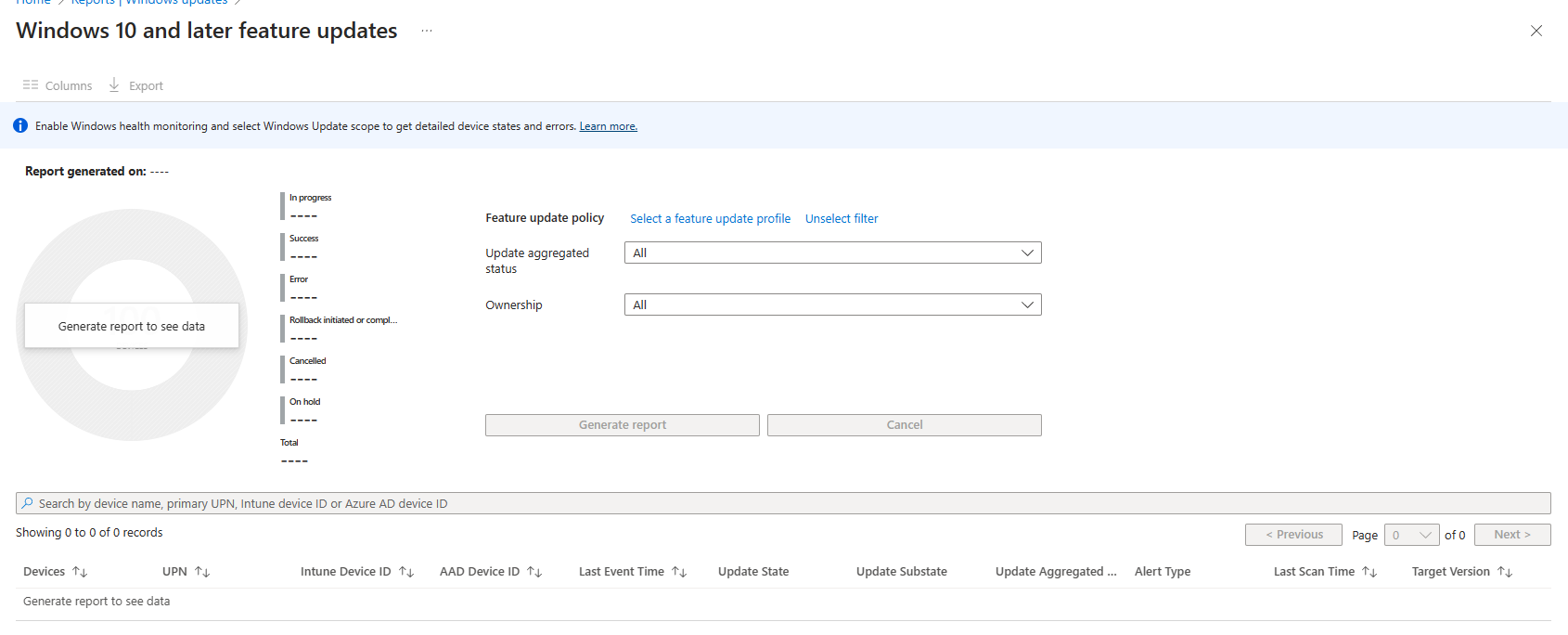1568x635 pixels.
Task: Select a feature update profile link
Action: click(711, 218)
